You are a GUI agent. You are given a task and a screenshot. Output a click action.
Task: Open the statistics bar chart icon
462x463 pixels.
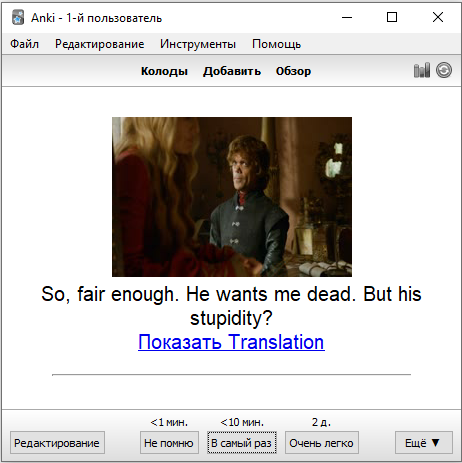(422, 70)
